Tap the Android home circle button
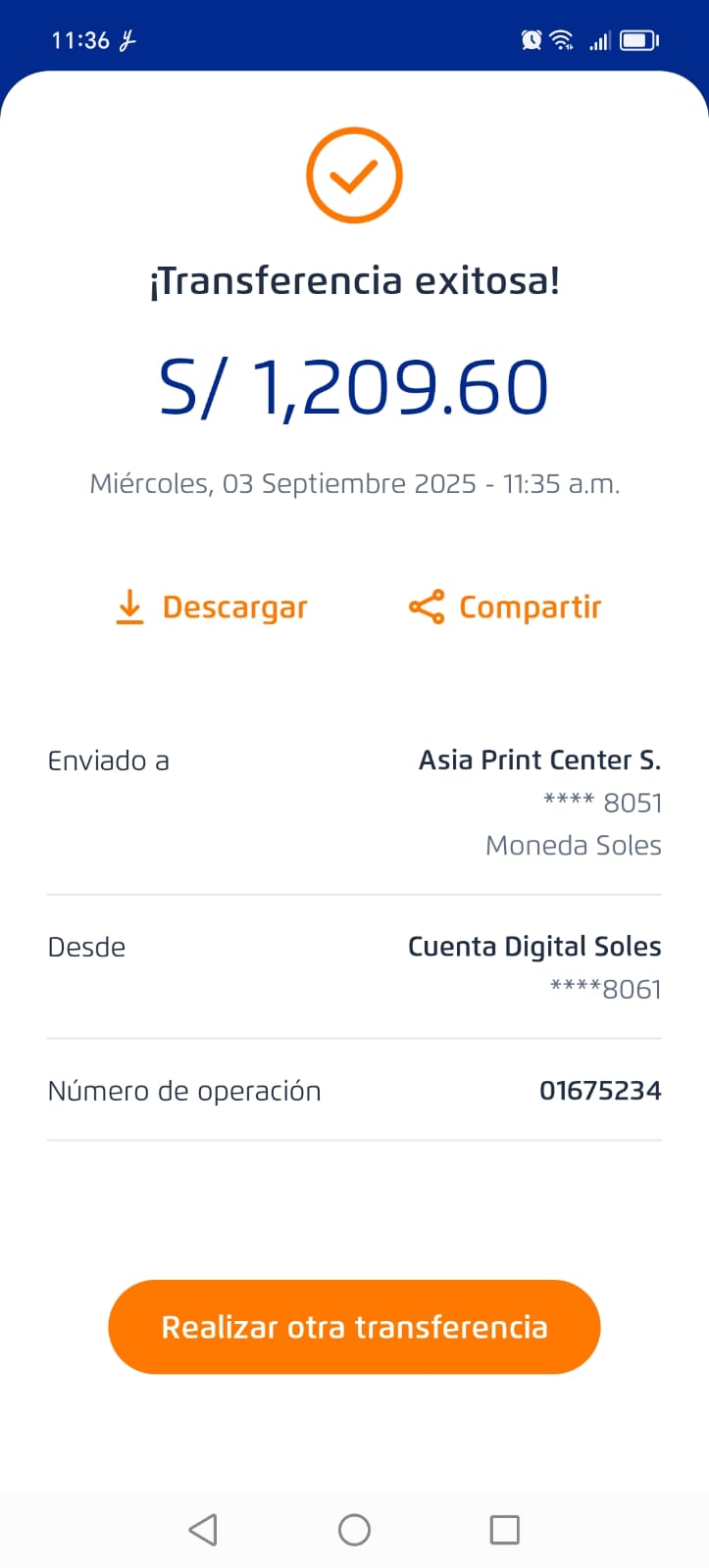This screenshot has width=709, height=1568. click(x=354, y=1529)
